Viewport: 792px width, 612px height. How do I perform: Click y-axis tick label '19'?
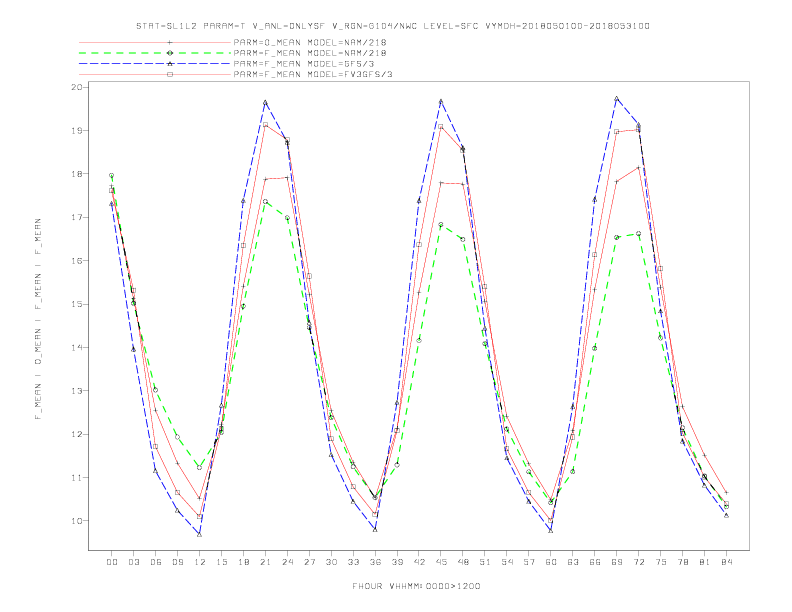[77, 131]
